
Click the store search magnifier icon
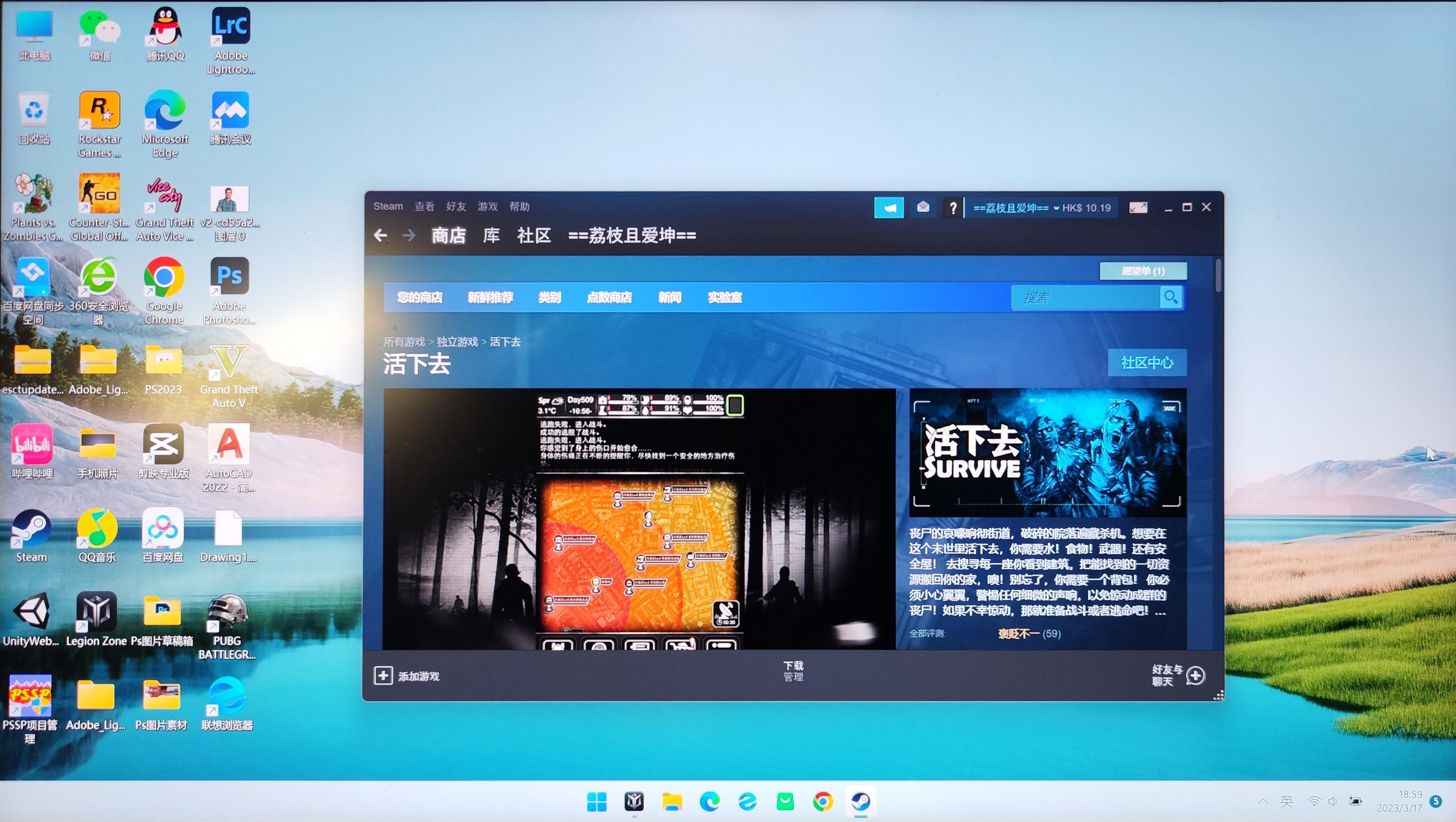coord(1170,297)
